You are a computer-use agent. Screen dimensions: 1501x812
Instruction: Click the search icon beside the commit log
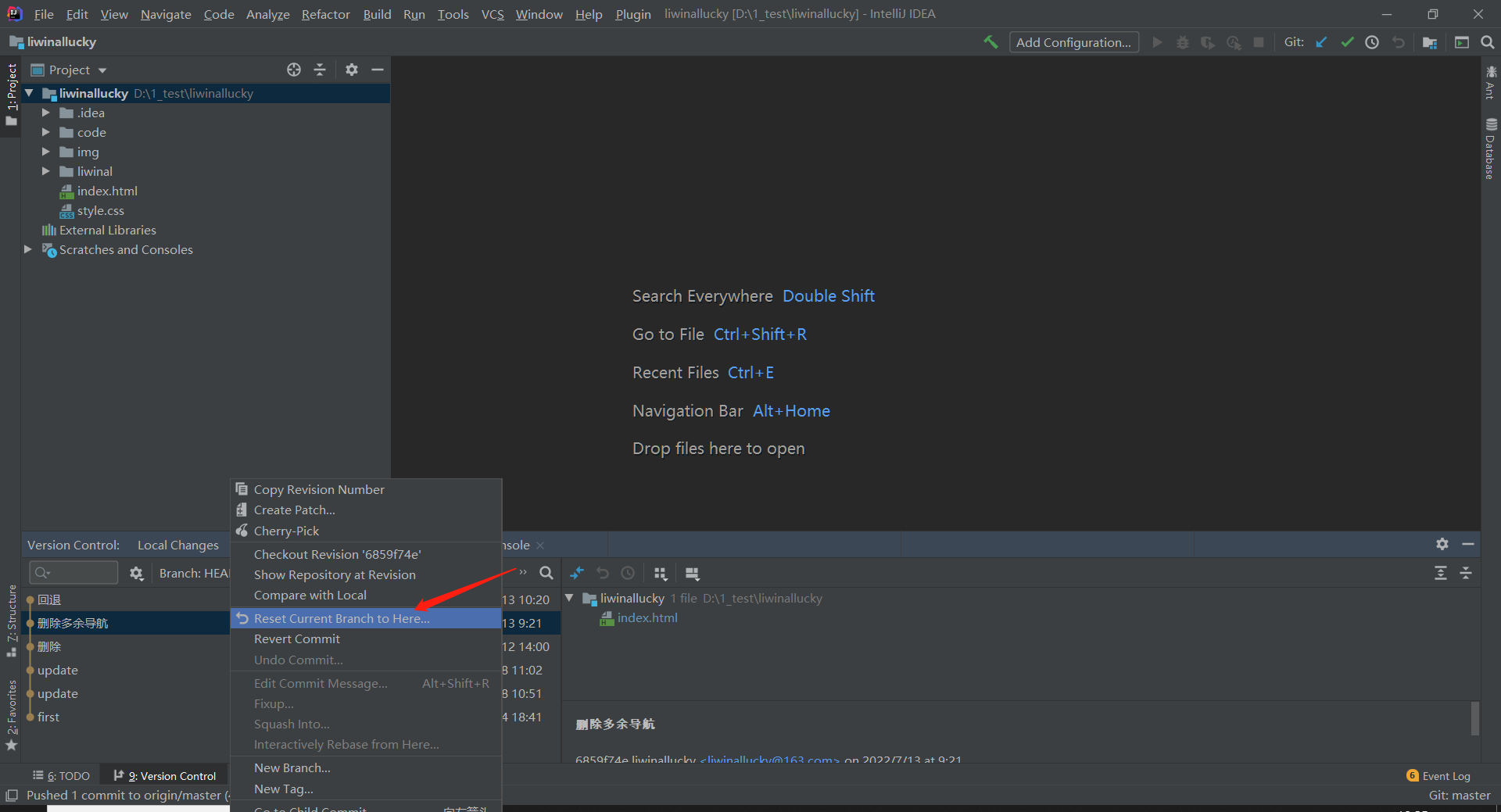546,573
